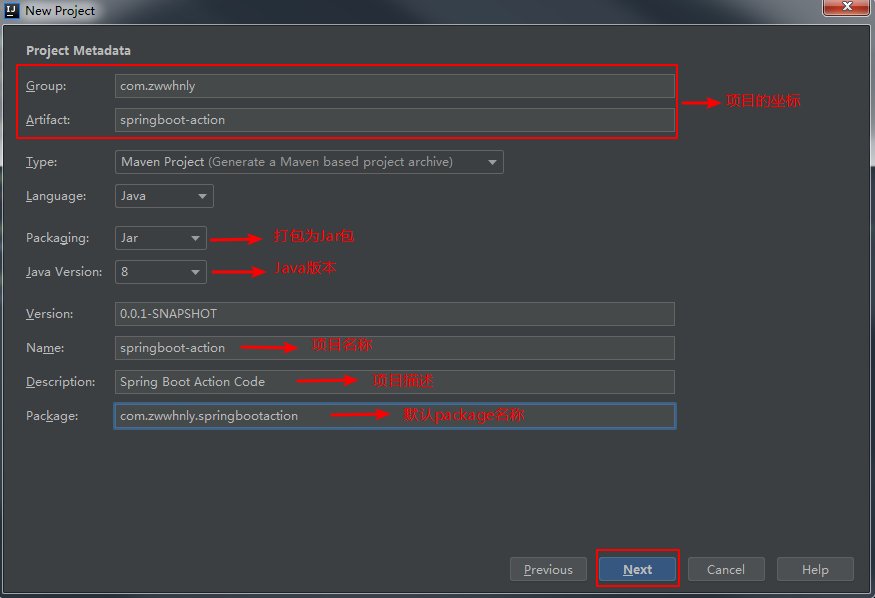875x598 pixels.
Task: Click the Type: label
Action: [41, 162]
